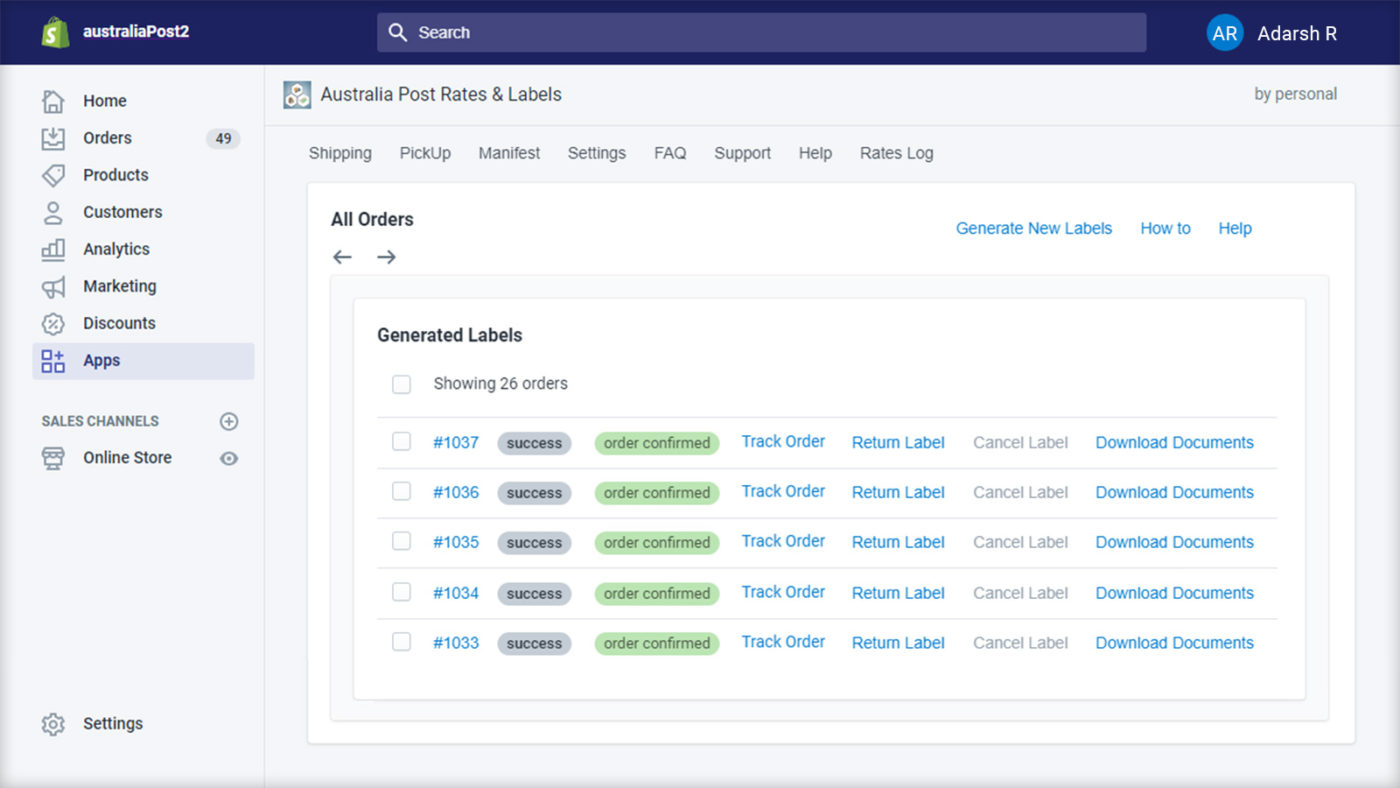Click Help link beside How to
This screenshot has height=788, width=1400.
point(1235,228)
